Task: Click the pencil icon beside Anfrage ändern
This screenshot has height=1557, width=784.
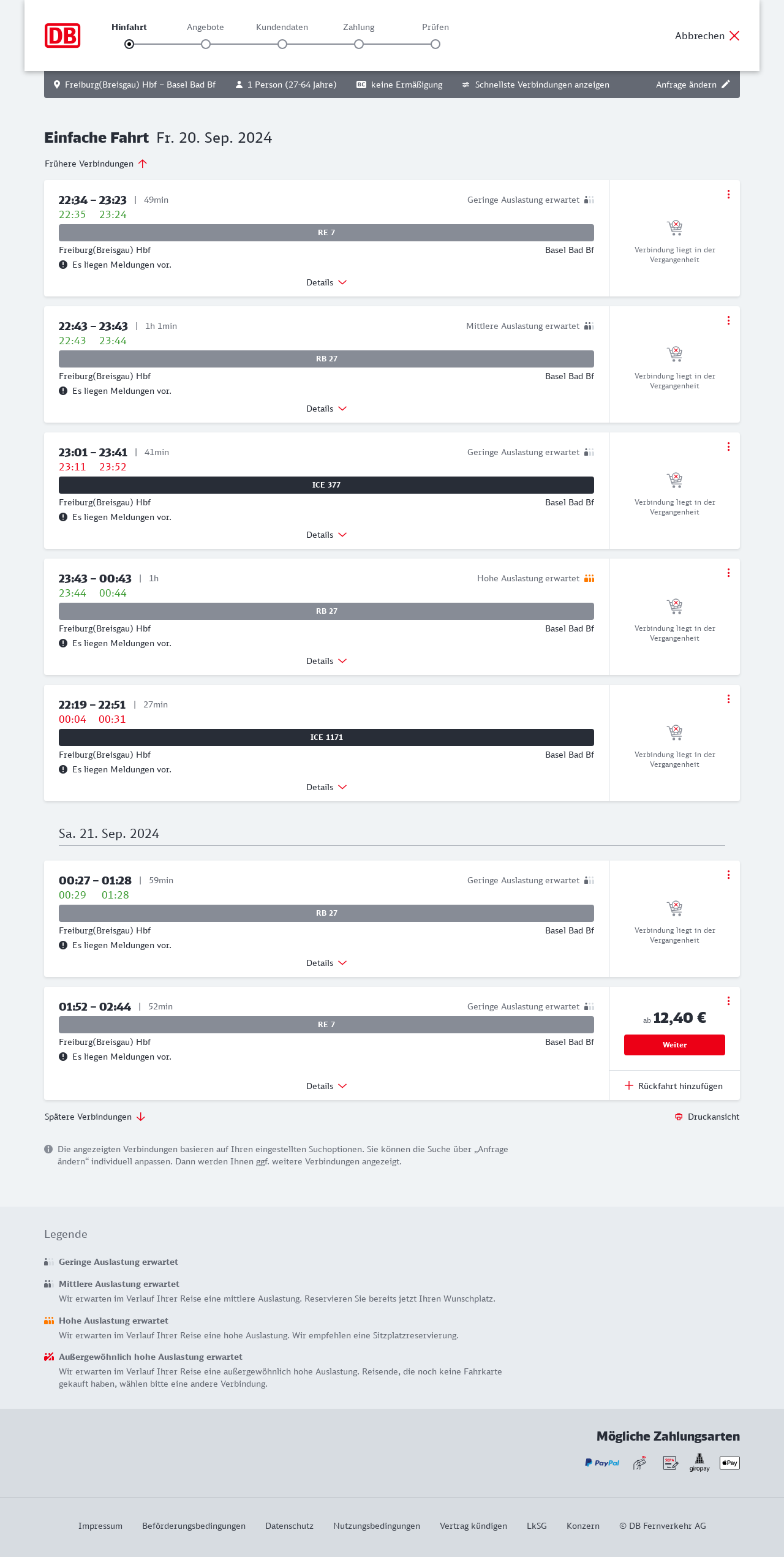Action: [726, 85]
